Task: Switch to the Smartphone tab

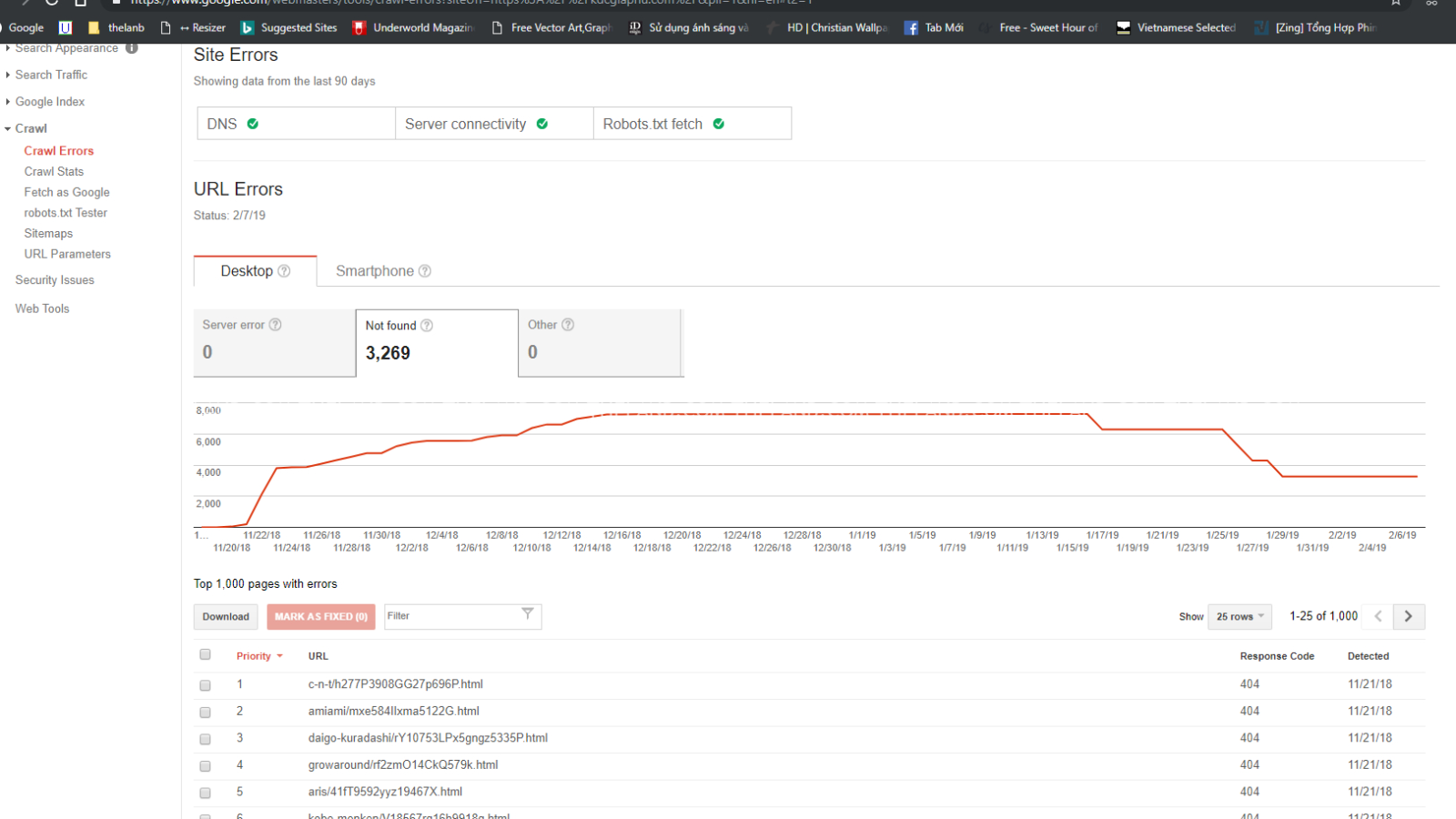Action: pos(383,271)
